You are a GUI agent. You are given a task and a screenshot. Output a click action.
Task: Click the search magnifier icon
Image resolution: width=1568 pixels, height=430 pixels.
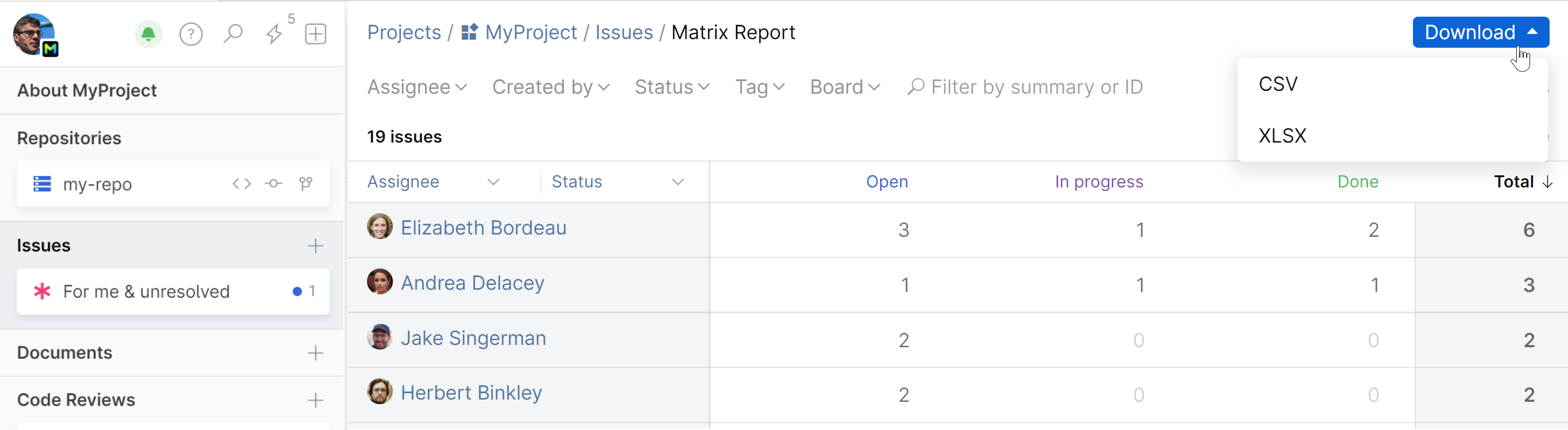pyautogui.click(x=233, y=33)
